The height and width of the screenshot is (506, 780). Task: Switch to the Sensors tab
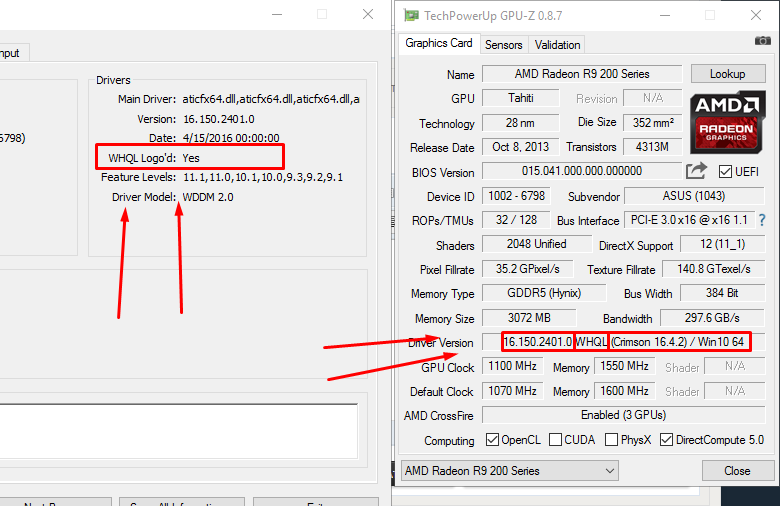pos(503,45)
